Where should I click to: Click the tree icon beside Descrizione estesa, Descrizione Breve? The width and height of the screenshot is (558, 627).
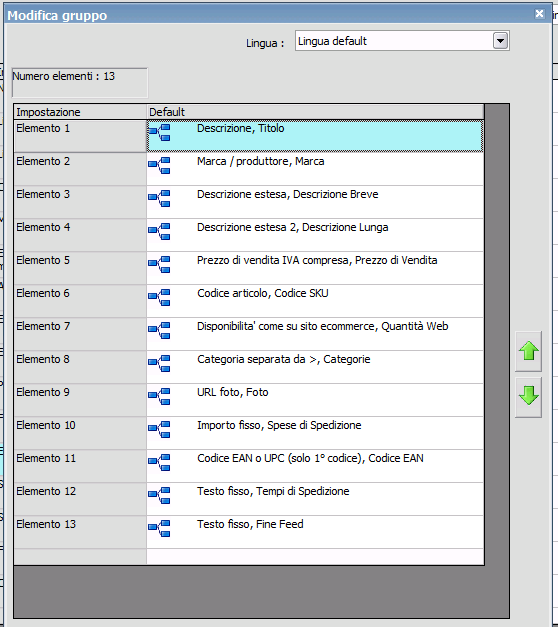coord(159,198)
